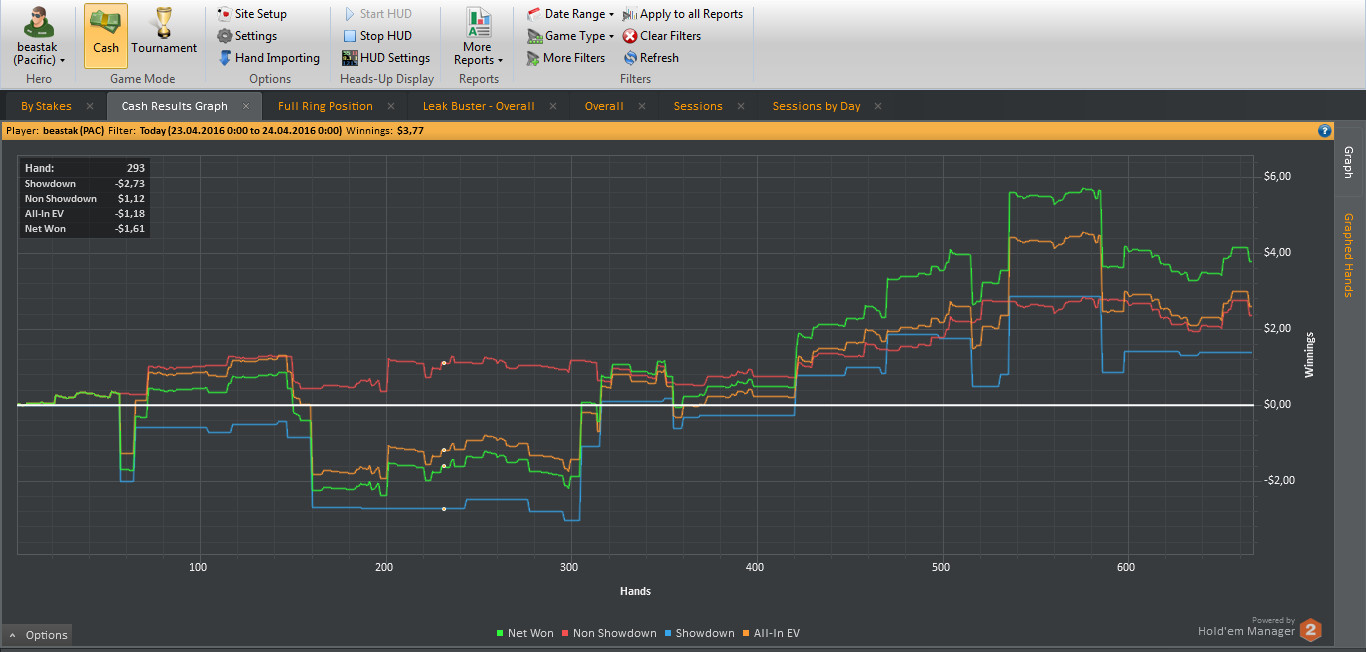Apply filters to all Reports
The image size is (1366, 652).
[683, 14]
